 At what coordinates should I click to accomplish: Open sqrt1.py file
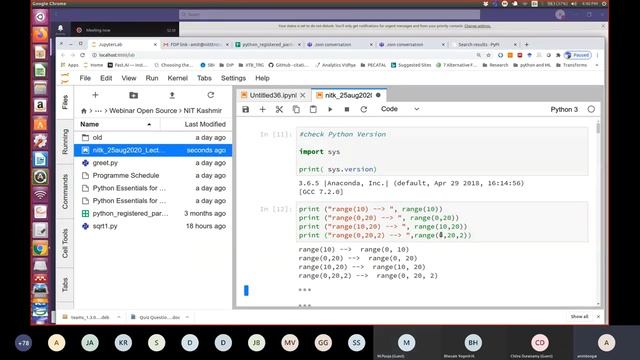point(153,226)
